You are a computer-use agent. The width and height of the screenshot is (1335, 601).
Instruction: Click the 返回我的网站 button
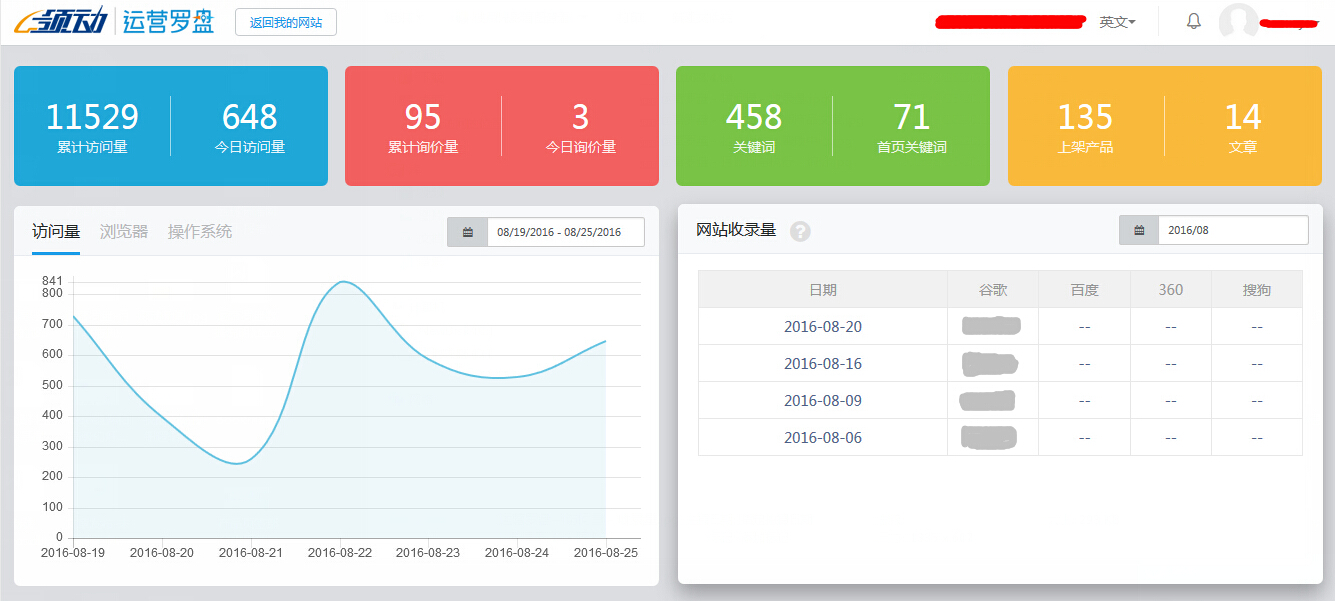(x=285, y=21)
